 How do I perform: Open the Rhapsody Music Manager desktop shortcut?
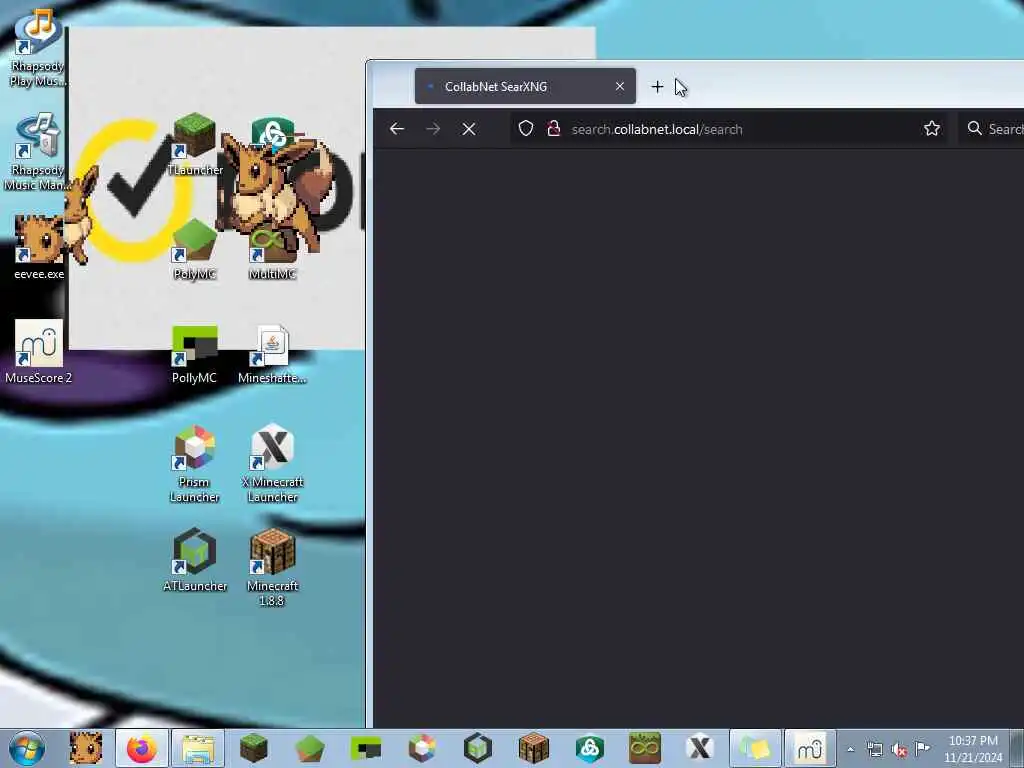point(39,152)
